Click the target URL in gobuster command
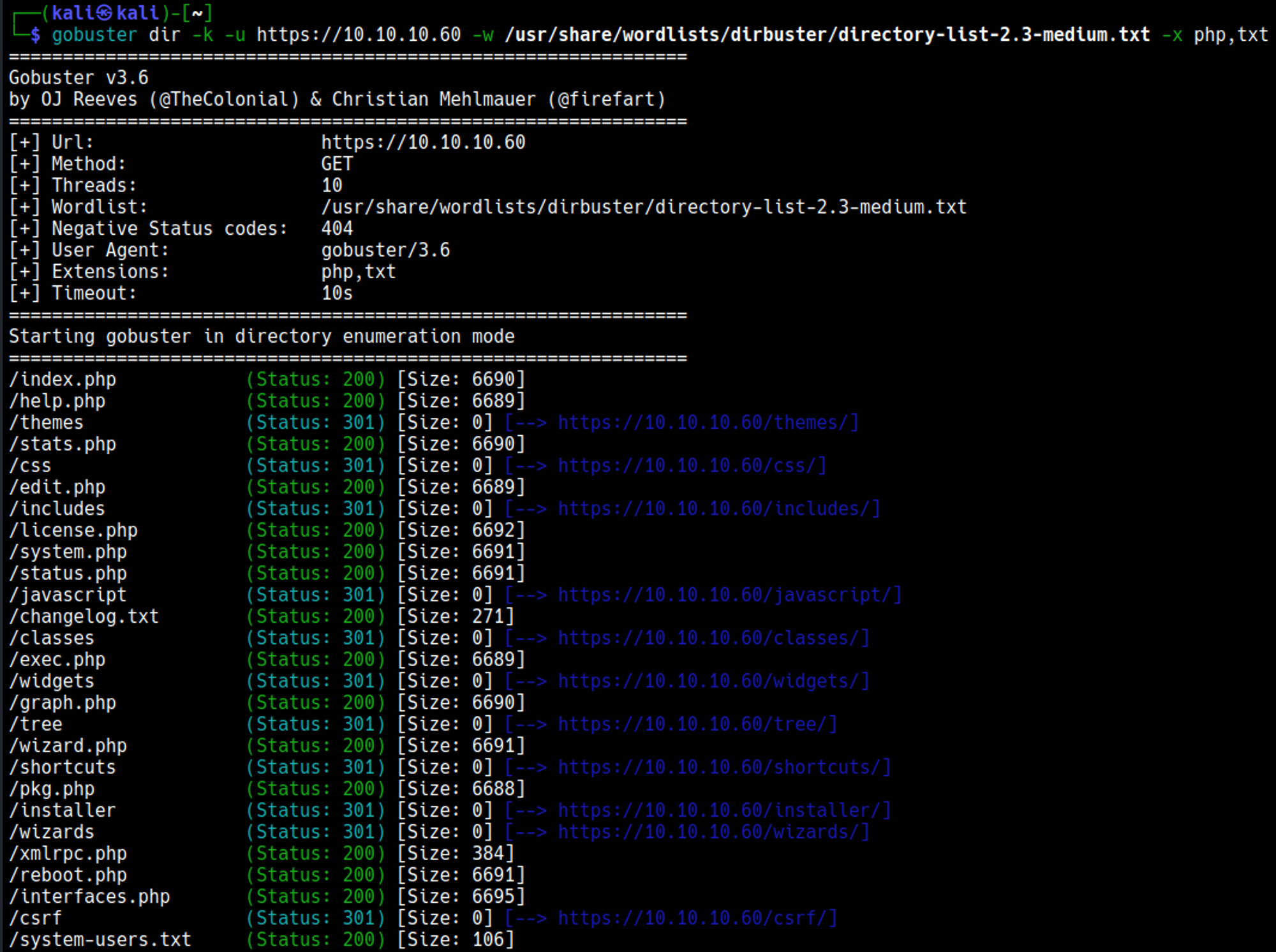The image size is (1276, 952). [358, 34]
